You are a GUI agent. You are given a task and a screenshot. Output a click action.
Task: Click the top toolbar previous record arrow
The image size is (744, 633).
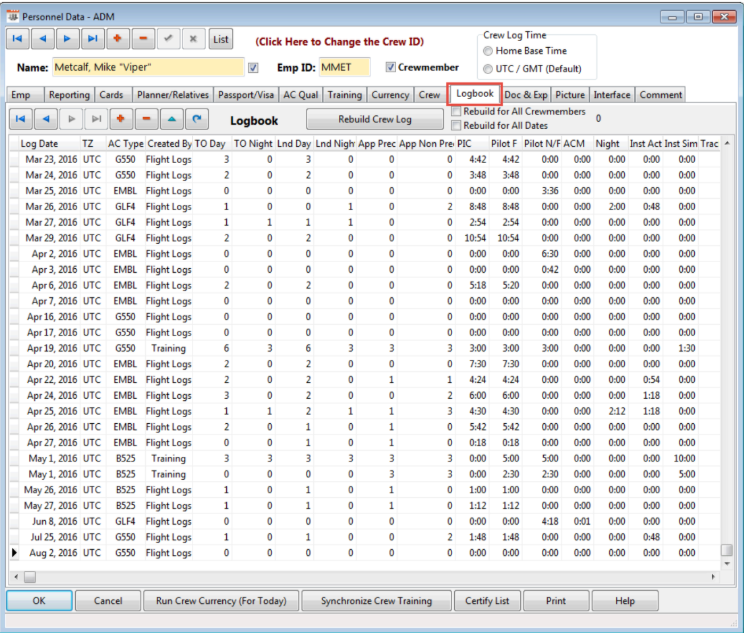pos(43,39)
